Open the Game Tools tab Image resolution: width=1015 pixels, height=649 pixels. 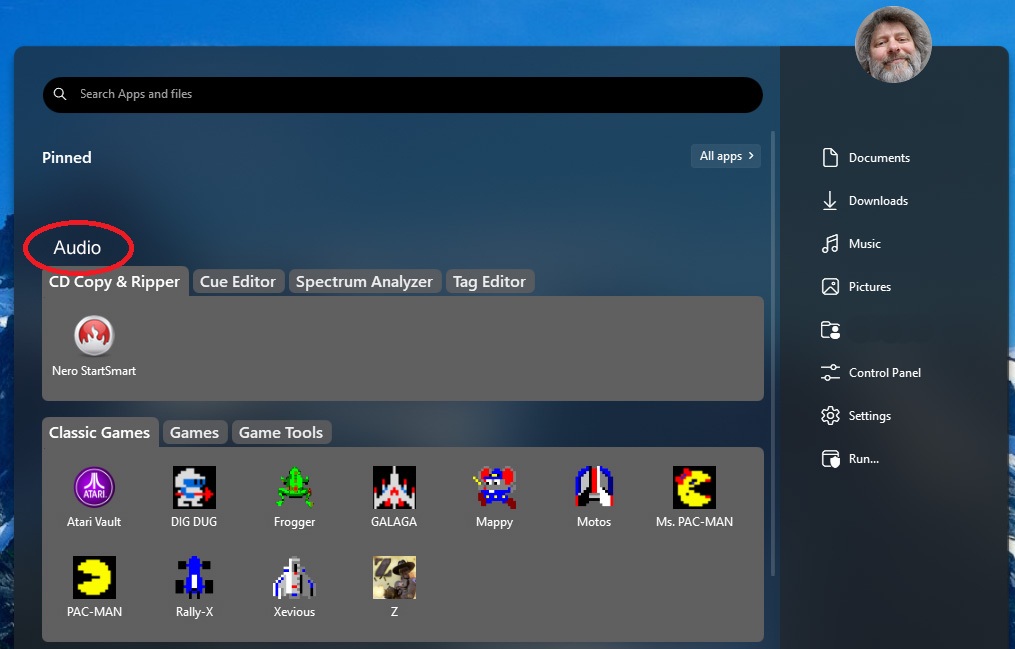(281, 432)
